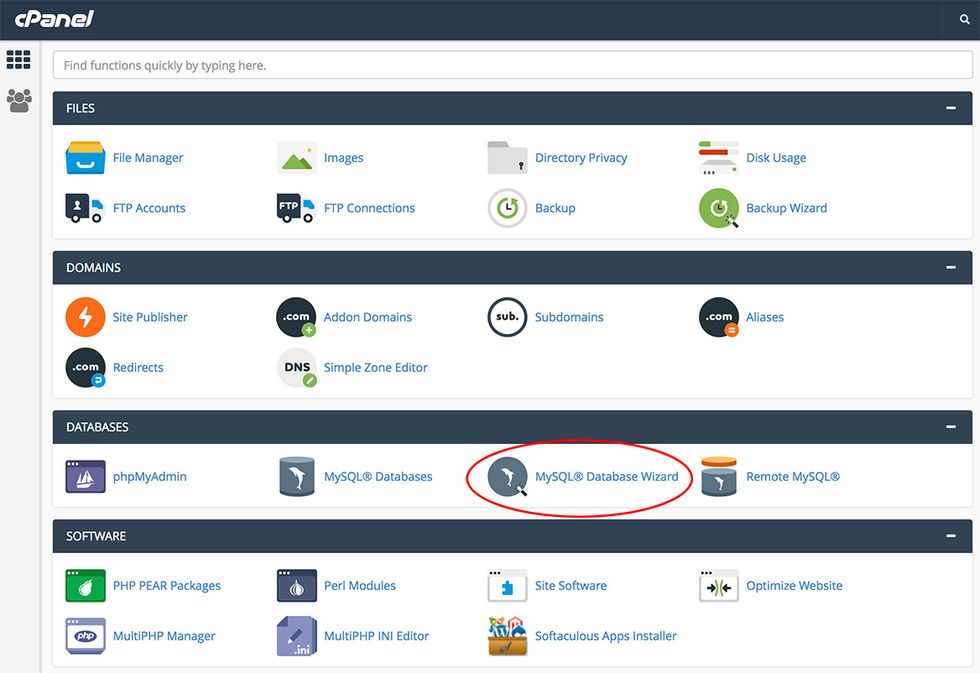Open the PHP PEAR Packages link
This screenshot has height=673, width=980.
(167, 586)
